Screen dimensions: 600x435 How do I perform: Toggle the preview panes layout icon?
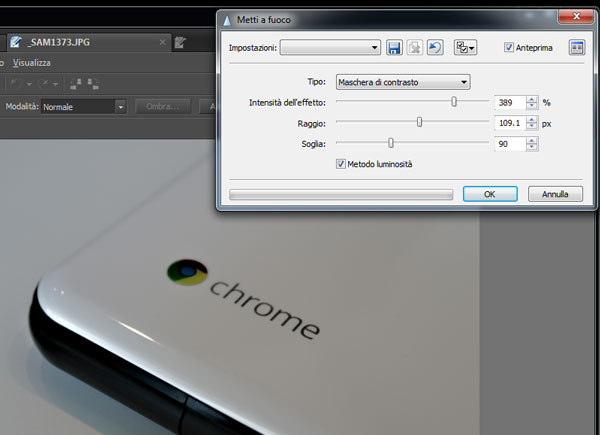coord(577,48)
